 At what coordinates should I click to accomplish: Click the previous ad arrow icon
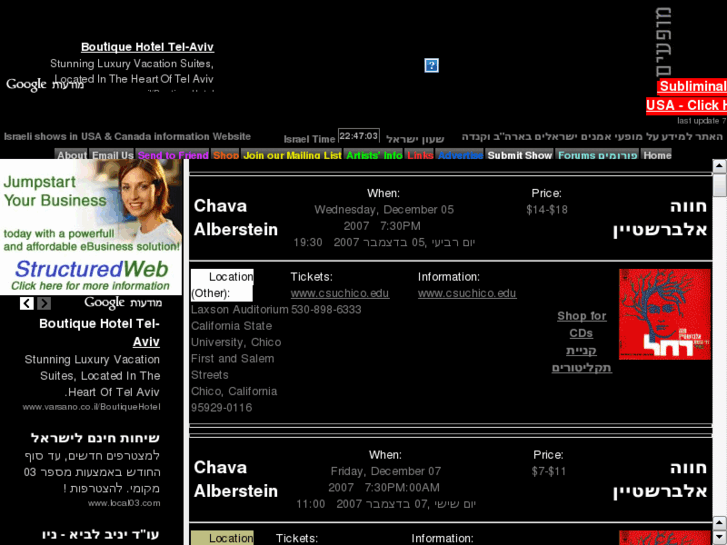click(27, 303)
